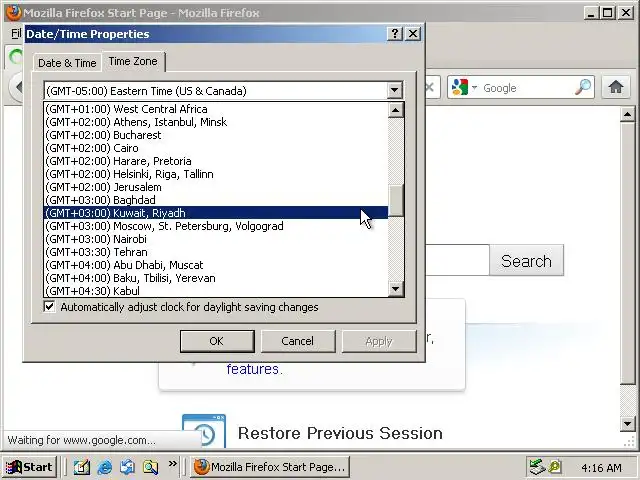Select Harare, Pretoria time zone
Image resolution: width=640 pixels, height=480 pixels.
(x=216, y=161)
